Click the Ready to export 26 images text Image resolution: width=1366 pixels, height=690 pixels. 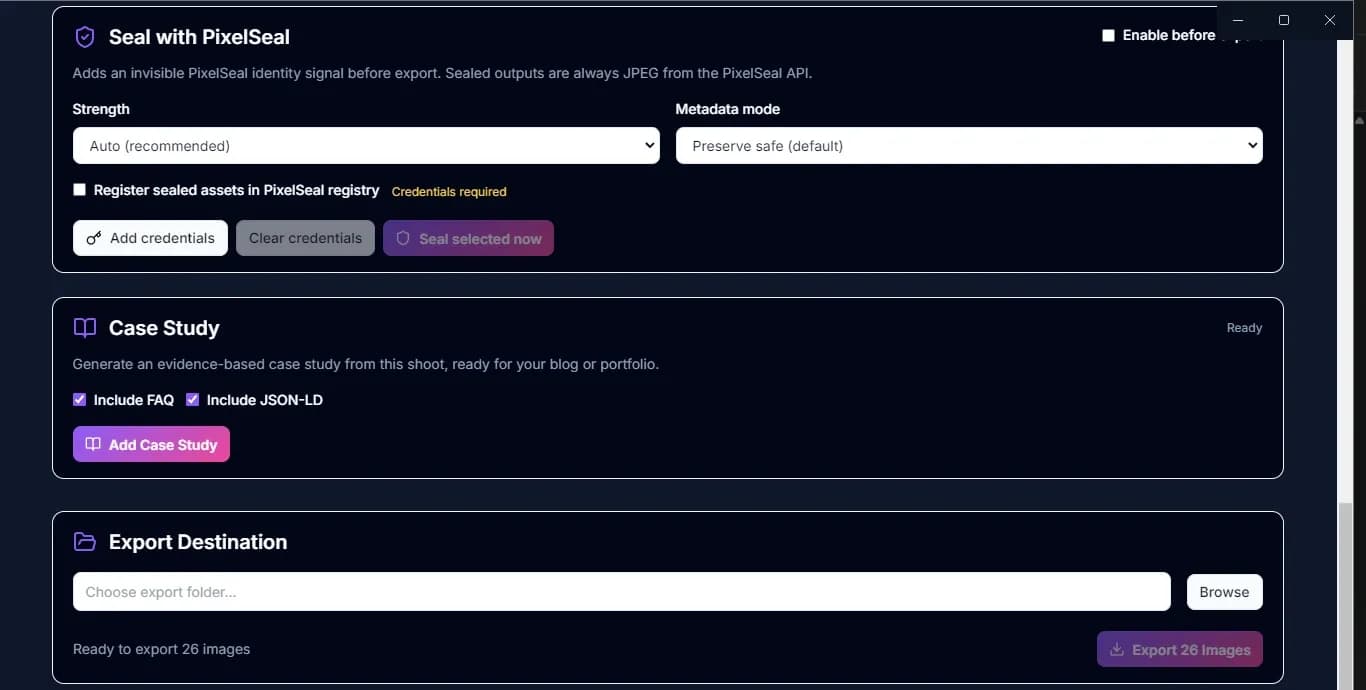pyautogui.click(x=161, y=649)
